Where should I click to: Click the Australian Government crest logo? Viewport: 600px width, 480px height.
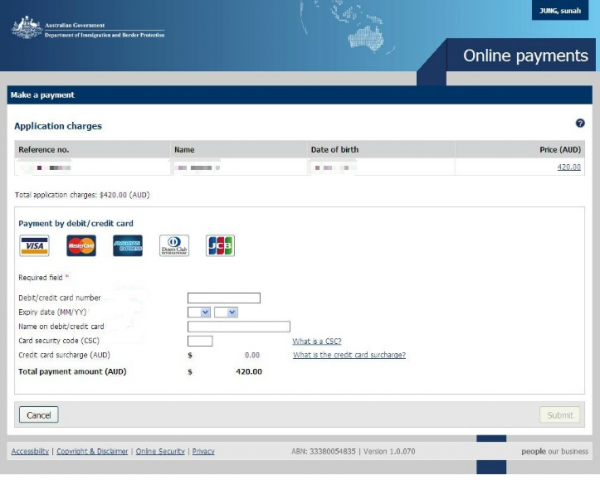[x=26, y=28]
